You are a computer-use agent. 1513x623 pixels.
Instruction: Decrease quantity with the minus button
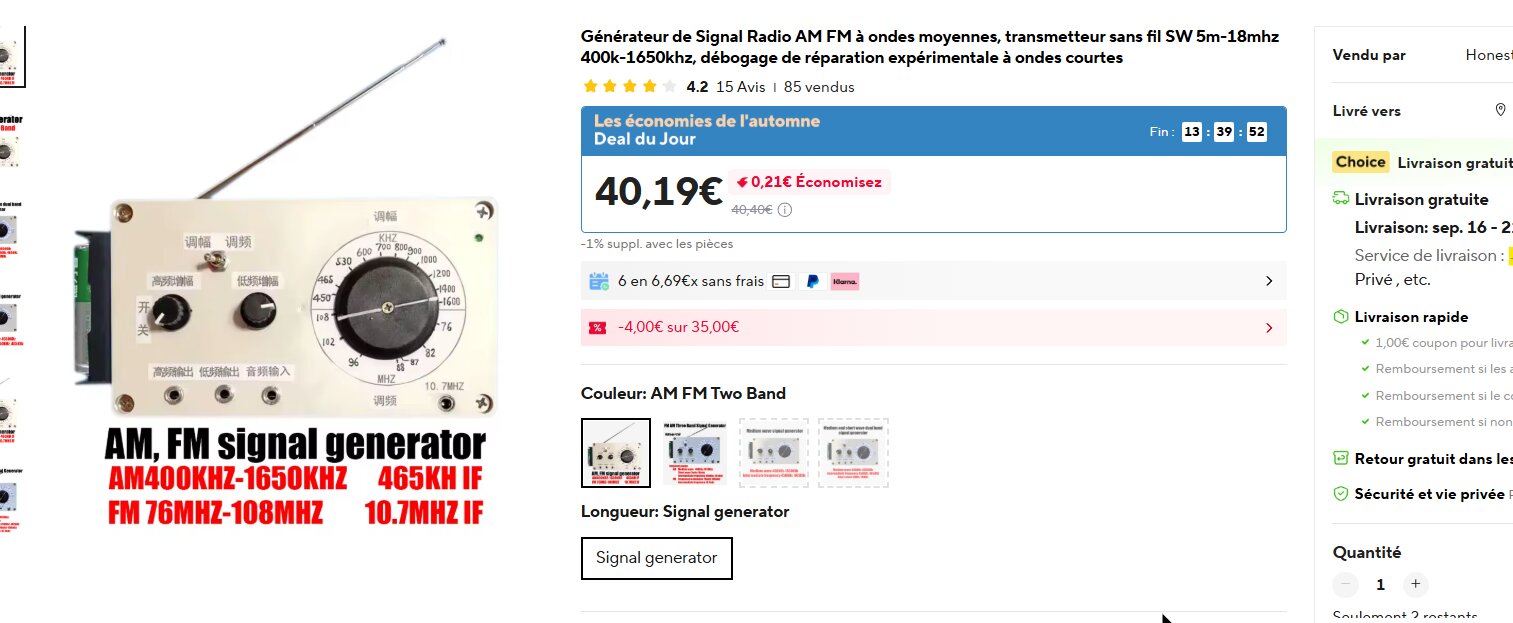(1346, 584)
